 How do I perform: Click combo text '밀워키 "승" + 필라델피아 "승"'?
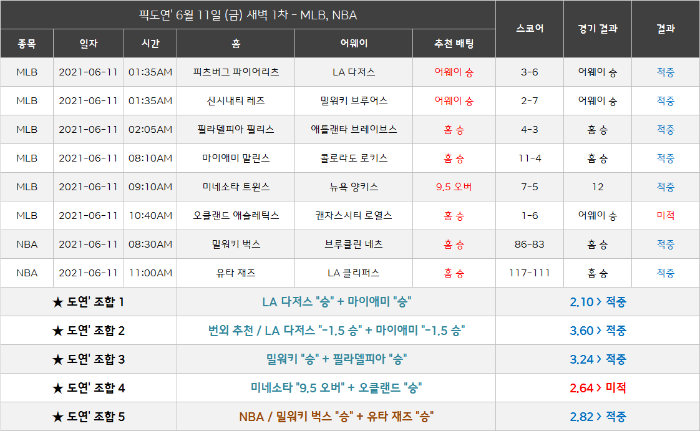(336, 359)
